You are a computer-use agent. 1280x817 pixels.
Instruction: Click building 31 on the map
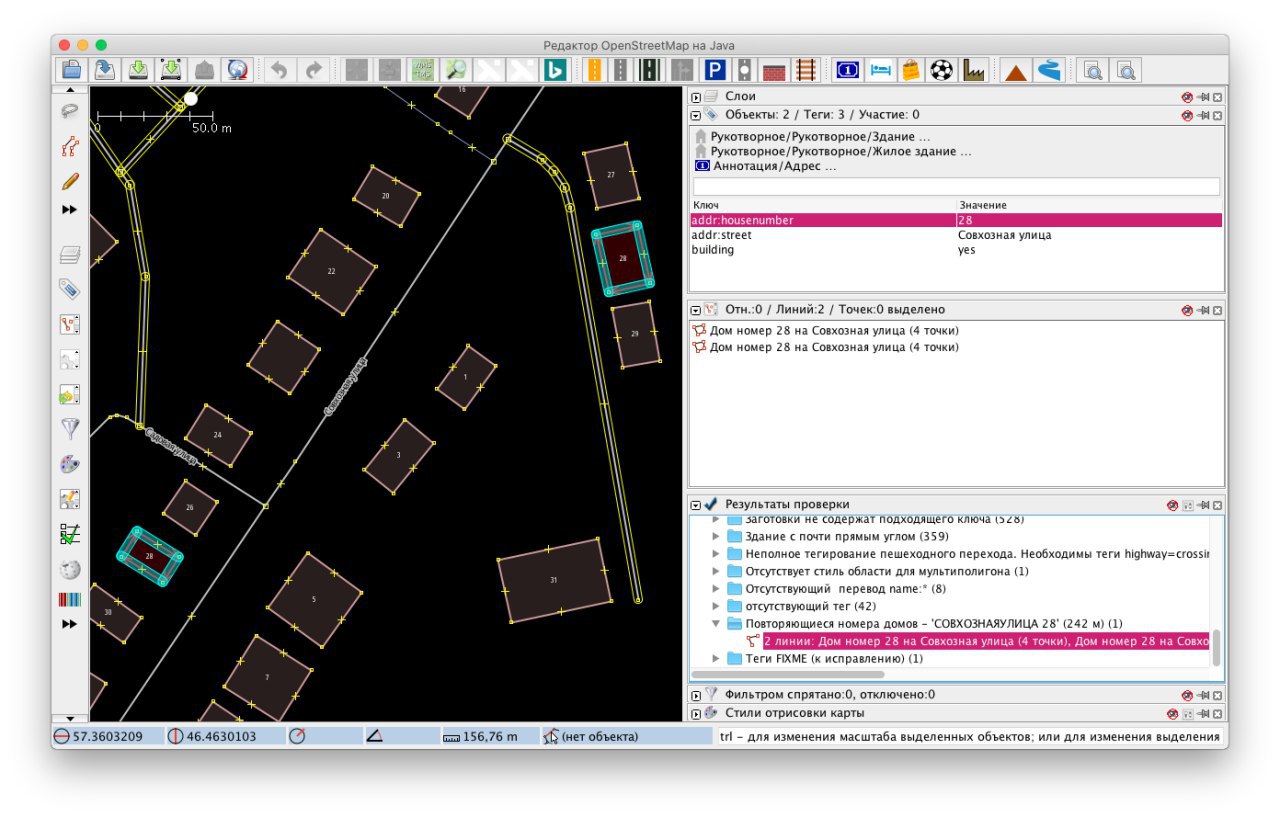tap(555, 581)
